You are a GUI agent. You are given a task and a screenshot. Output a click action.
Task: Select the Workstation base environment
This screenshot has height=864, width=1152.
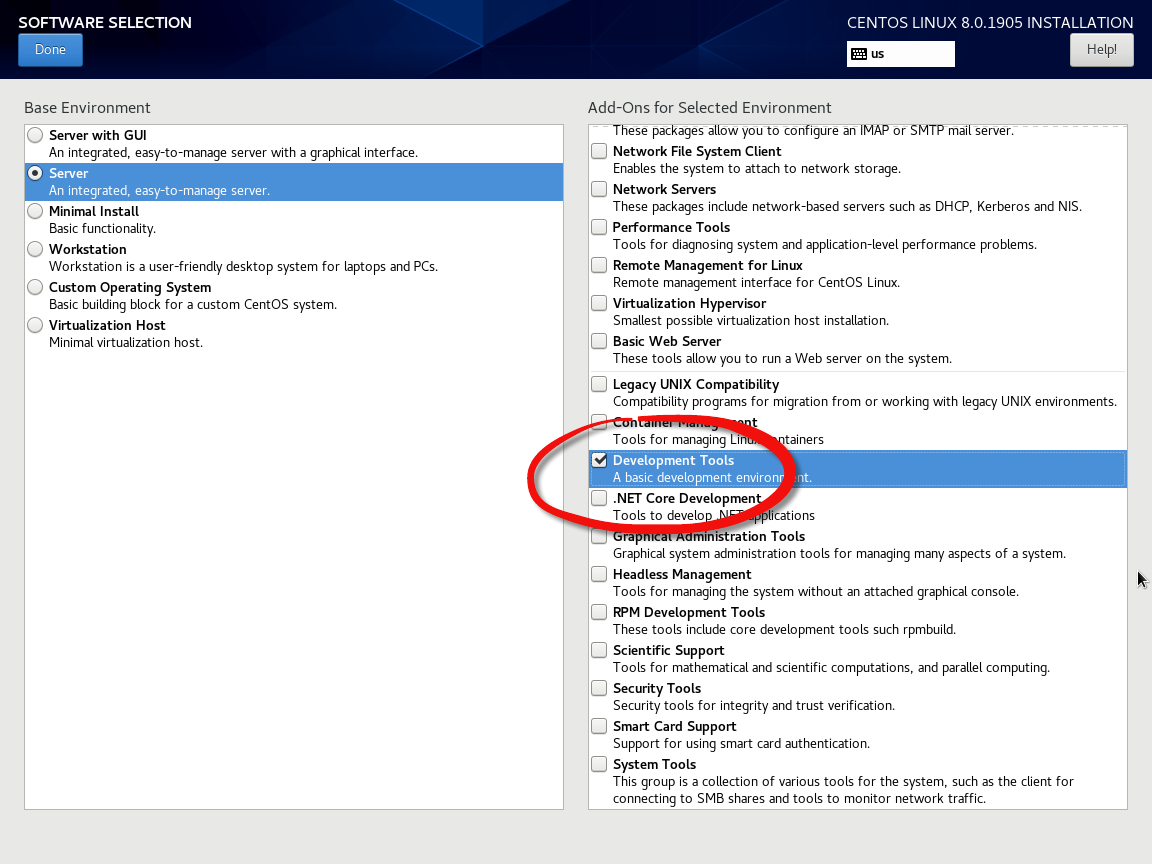pos(35,249)
